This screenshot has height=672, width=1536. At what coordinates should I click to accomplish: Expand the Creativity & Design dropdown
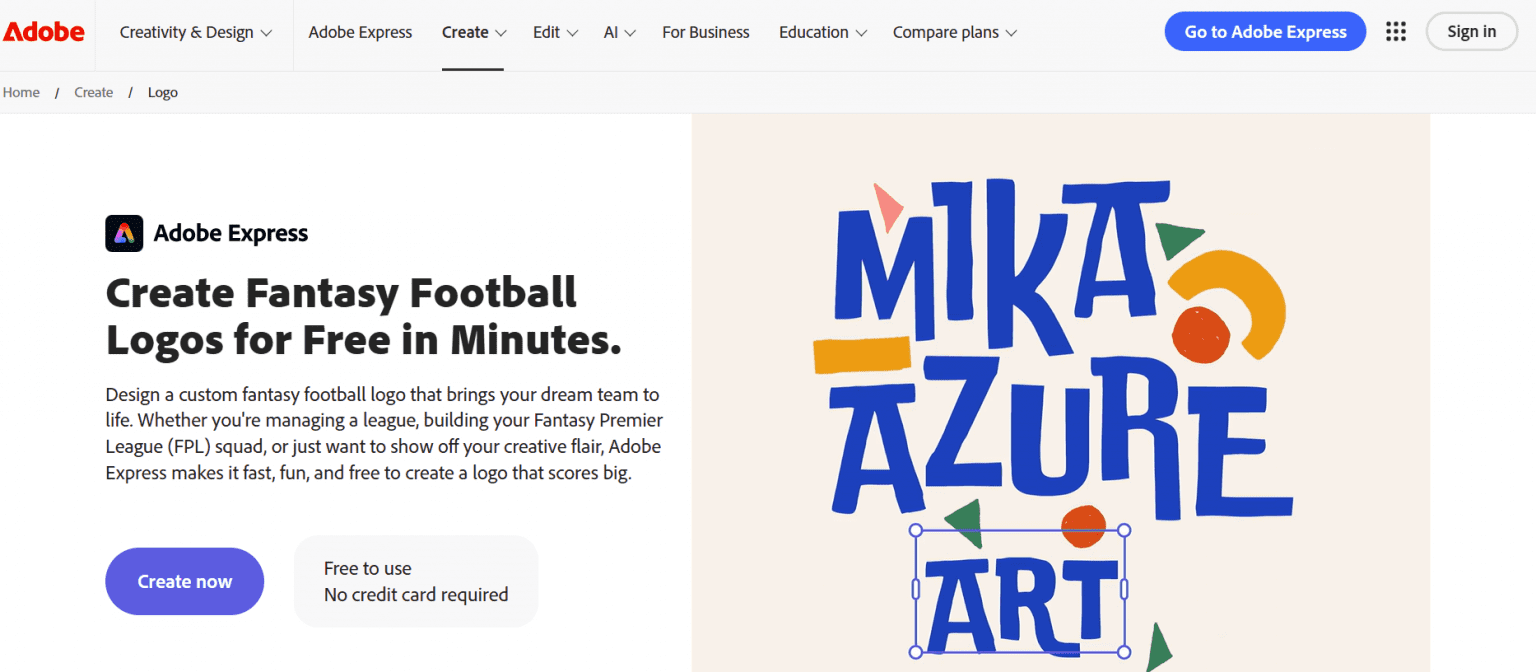pyautogui.click(x=196, y=32)
